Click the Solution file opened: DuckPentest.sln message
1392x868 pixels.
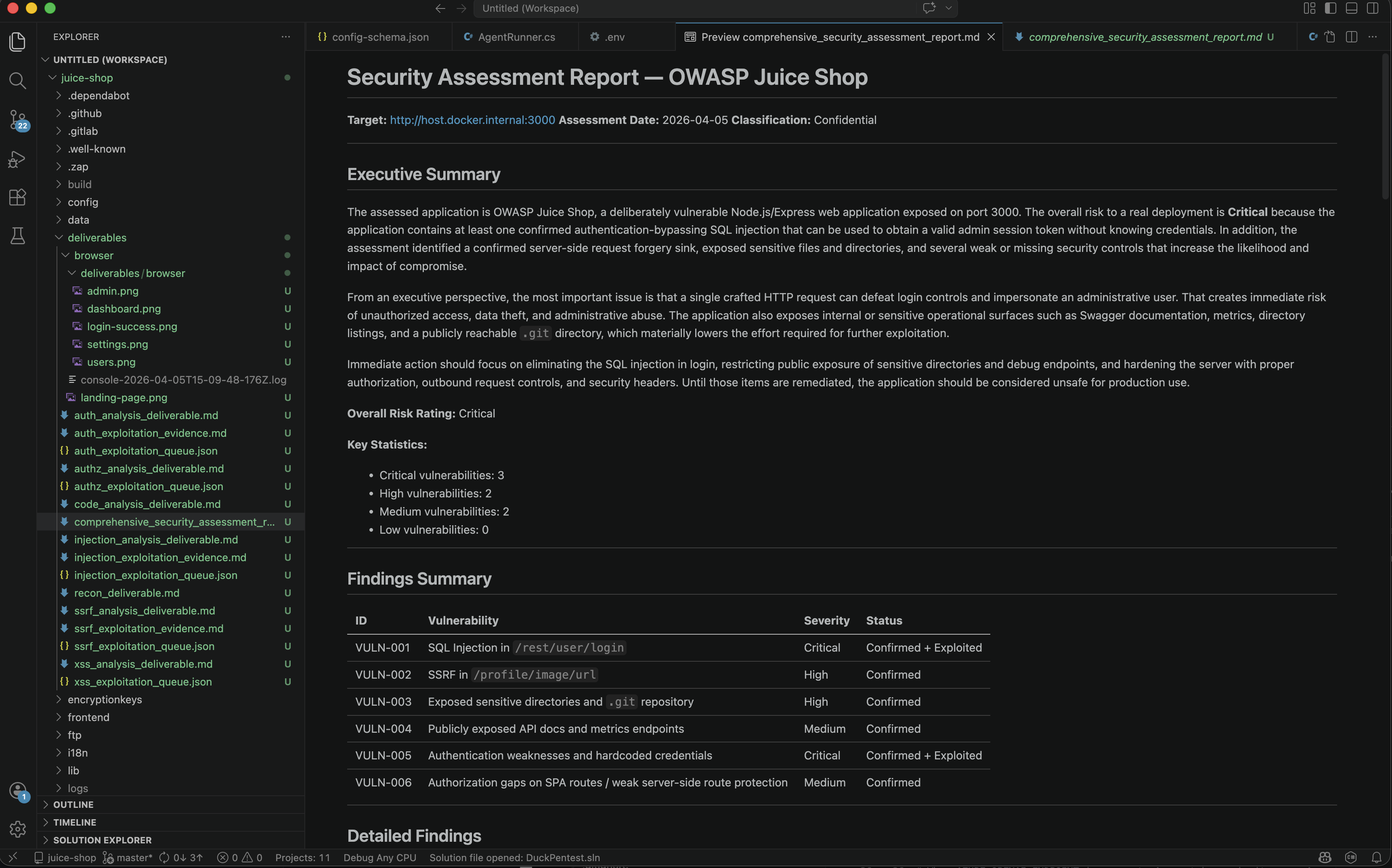tap(514, 858)
